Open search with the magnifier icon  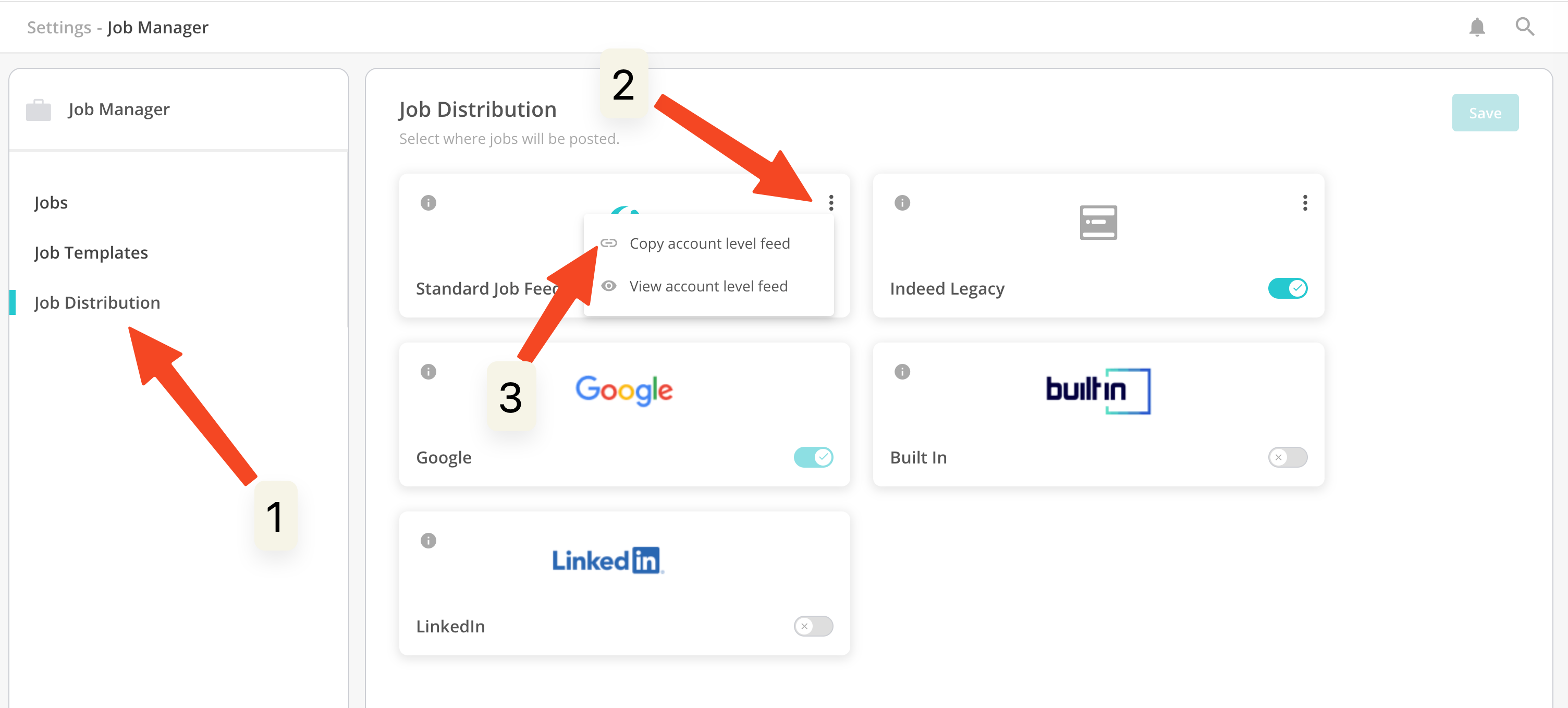point(1524,28)
